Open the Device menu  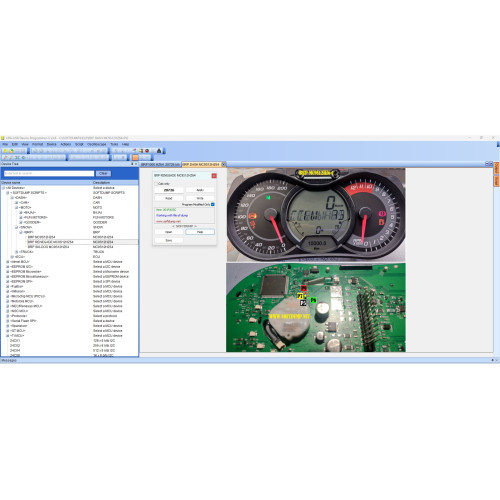[x=51, y=144]
